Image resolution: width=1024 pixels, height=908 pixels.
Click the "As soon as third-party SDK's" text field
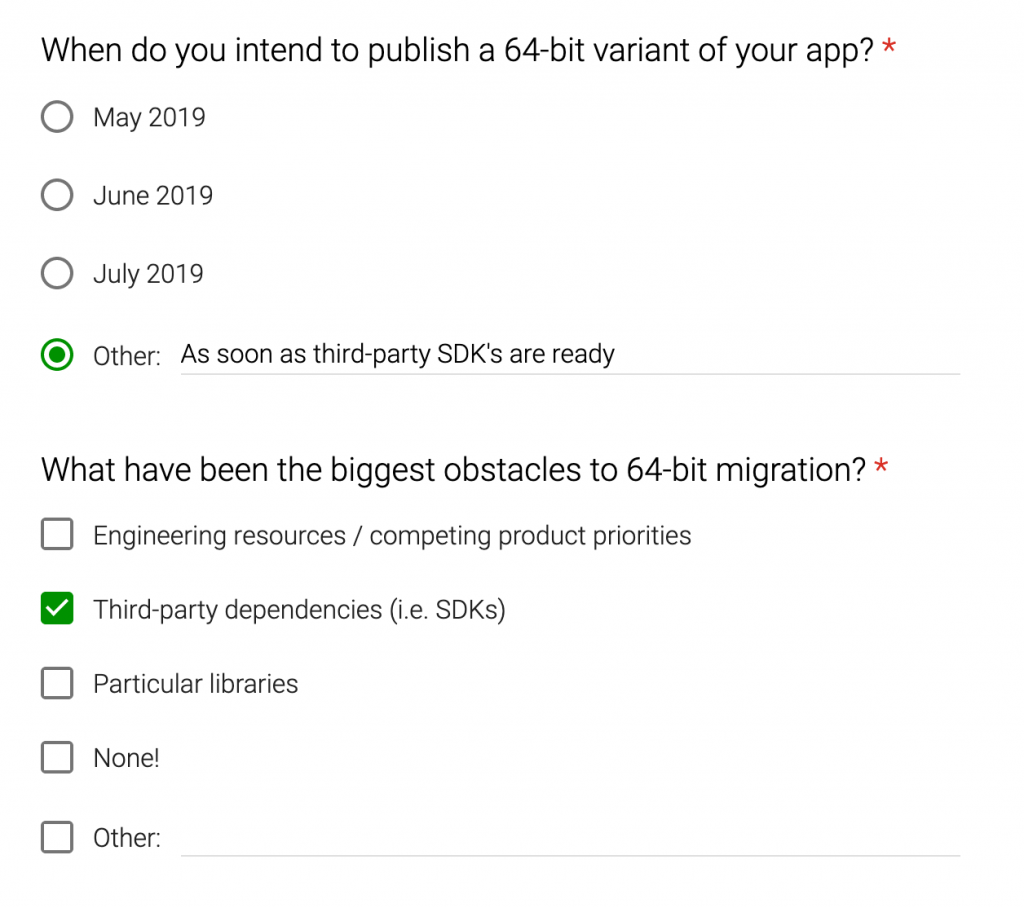[568, 354]
